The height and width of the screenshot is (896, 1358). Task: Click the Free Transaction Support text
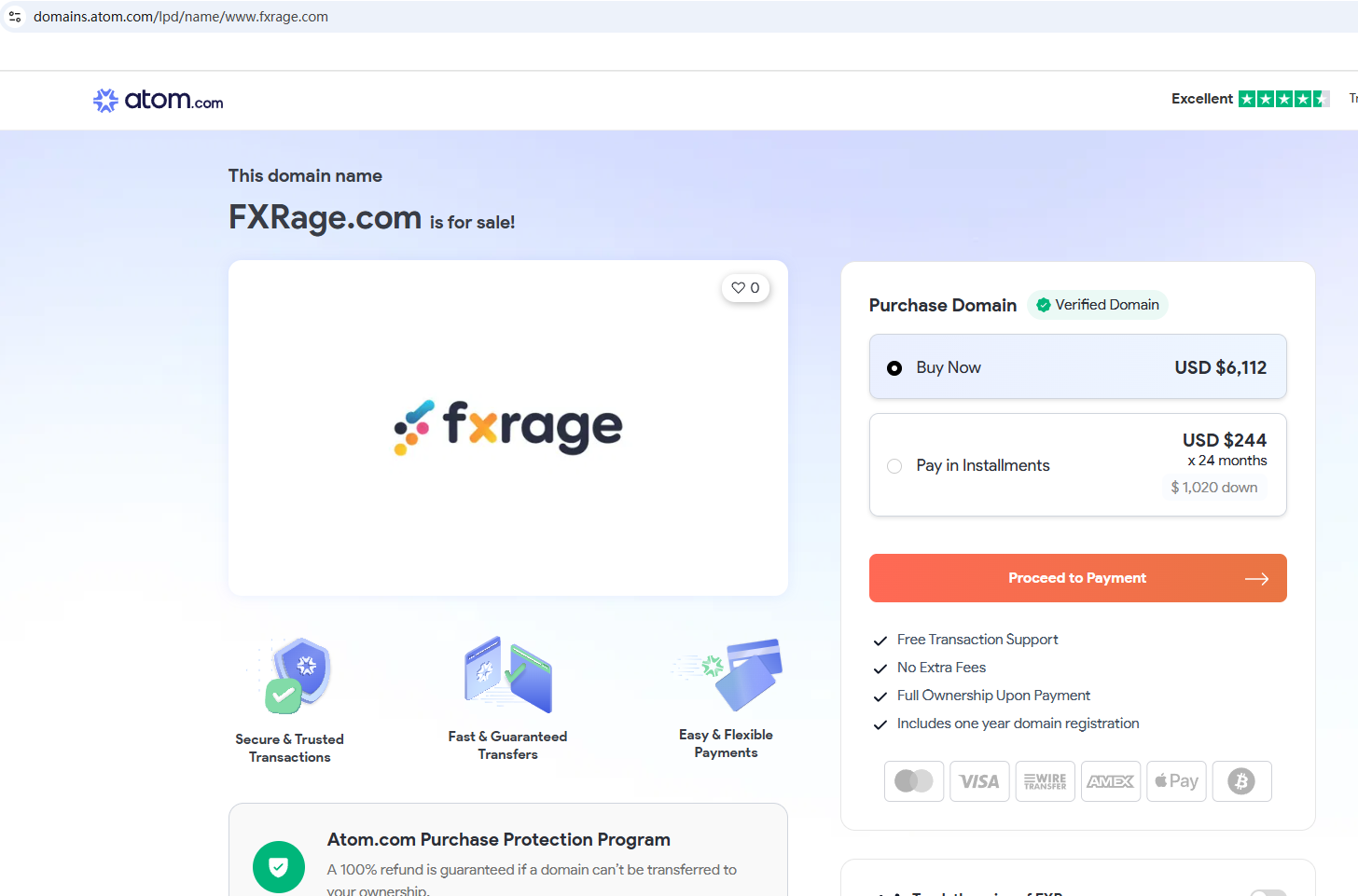point(977,640)
